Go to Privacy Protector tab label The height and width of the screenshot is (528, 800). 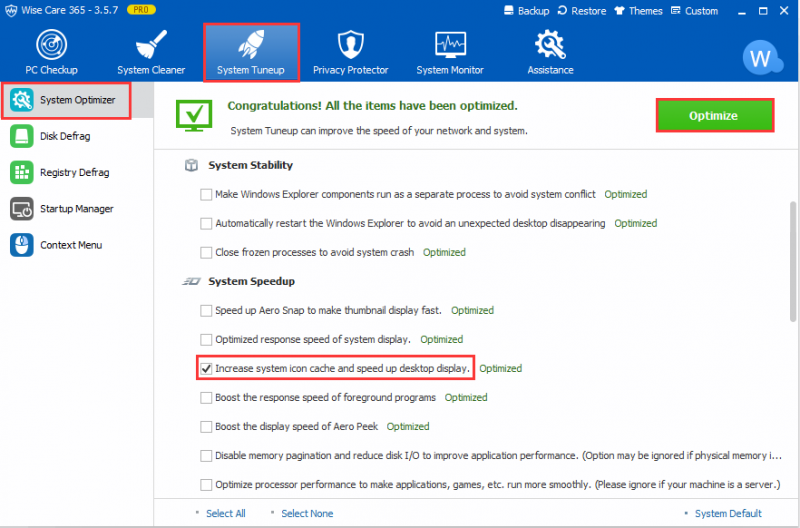pos(351,70)
